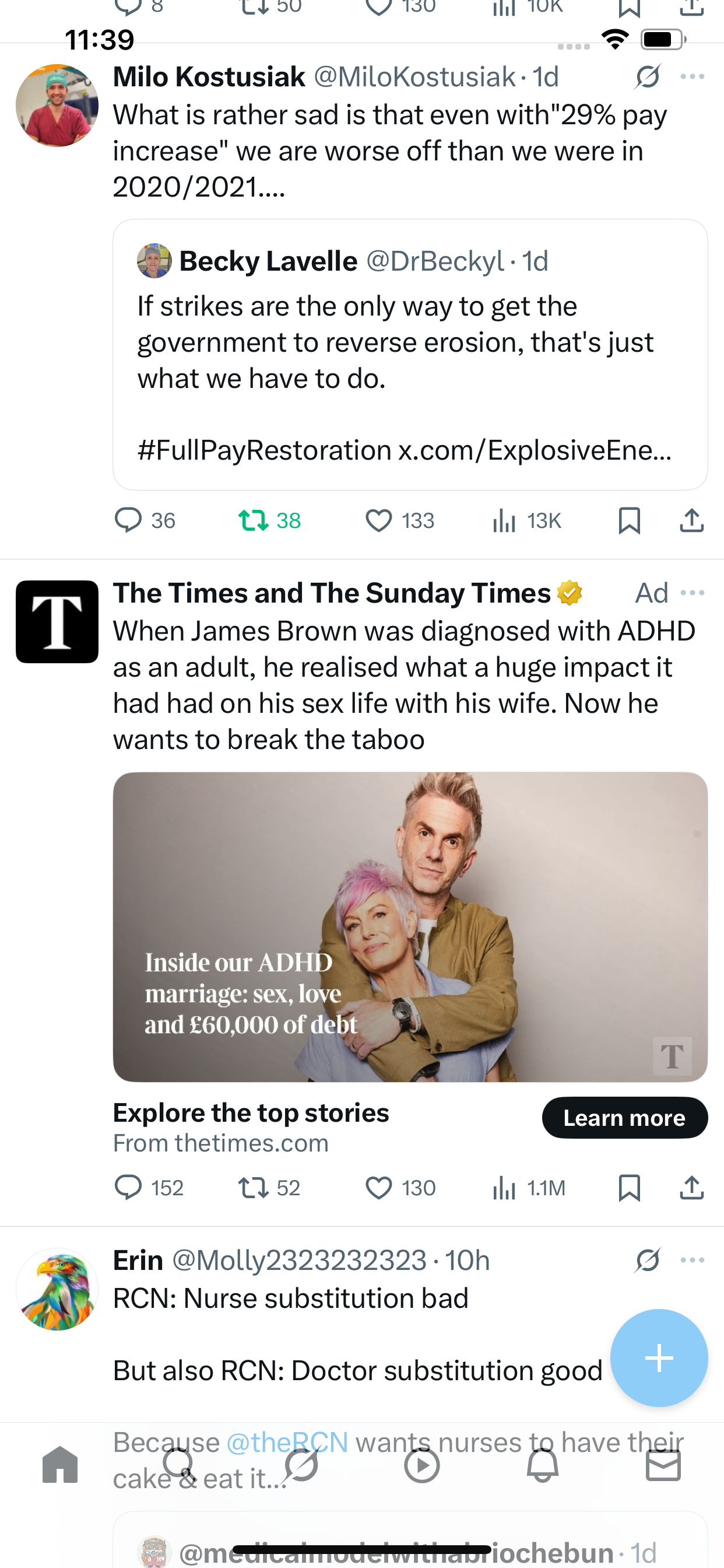Bookmark Milo Kostusiak's post
Screen dimensions: 724x1568
click(629, 520)
